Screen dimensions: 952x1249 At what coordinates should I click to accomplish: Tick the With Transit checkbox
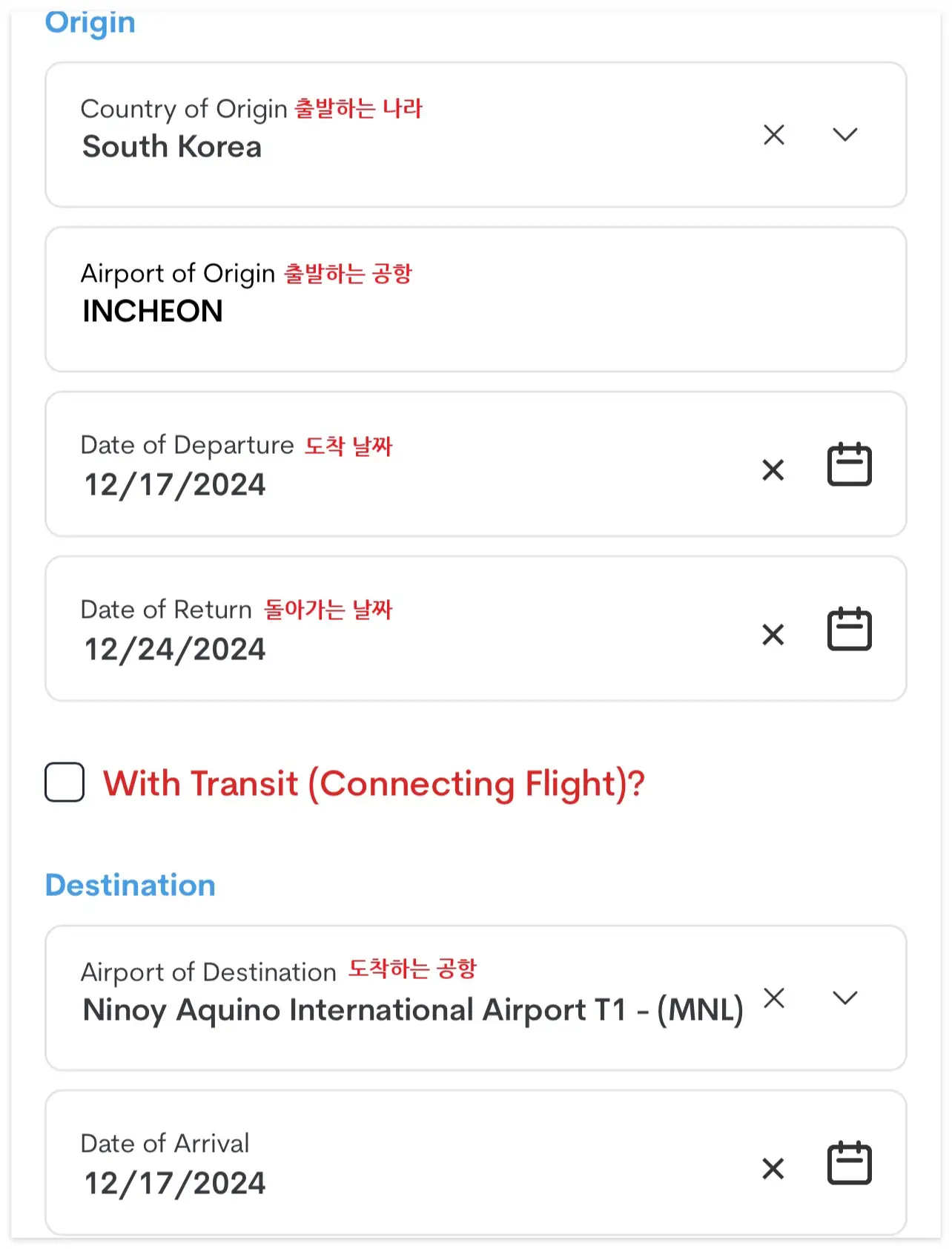click(65, 782)
